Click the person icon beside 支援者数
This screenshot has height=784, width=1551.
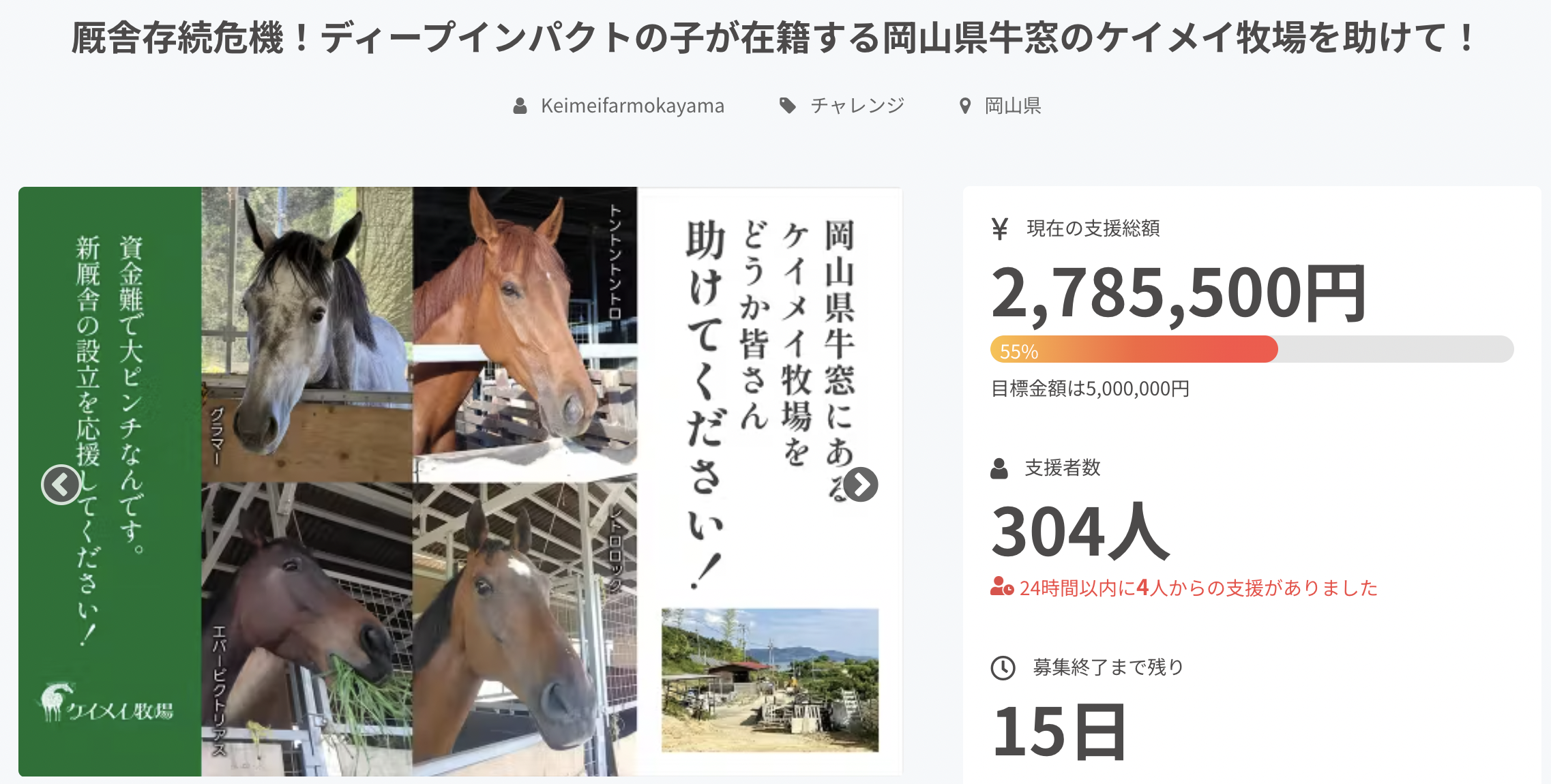coord(999,468)
